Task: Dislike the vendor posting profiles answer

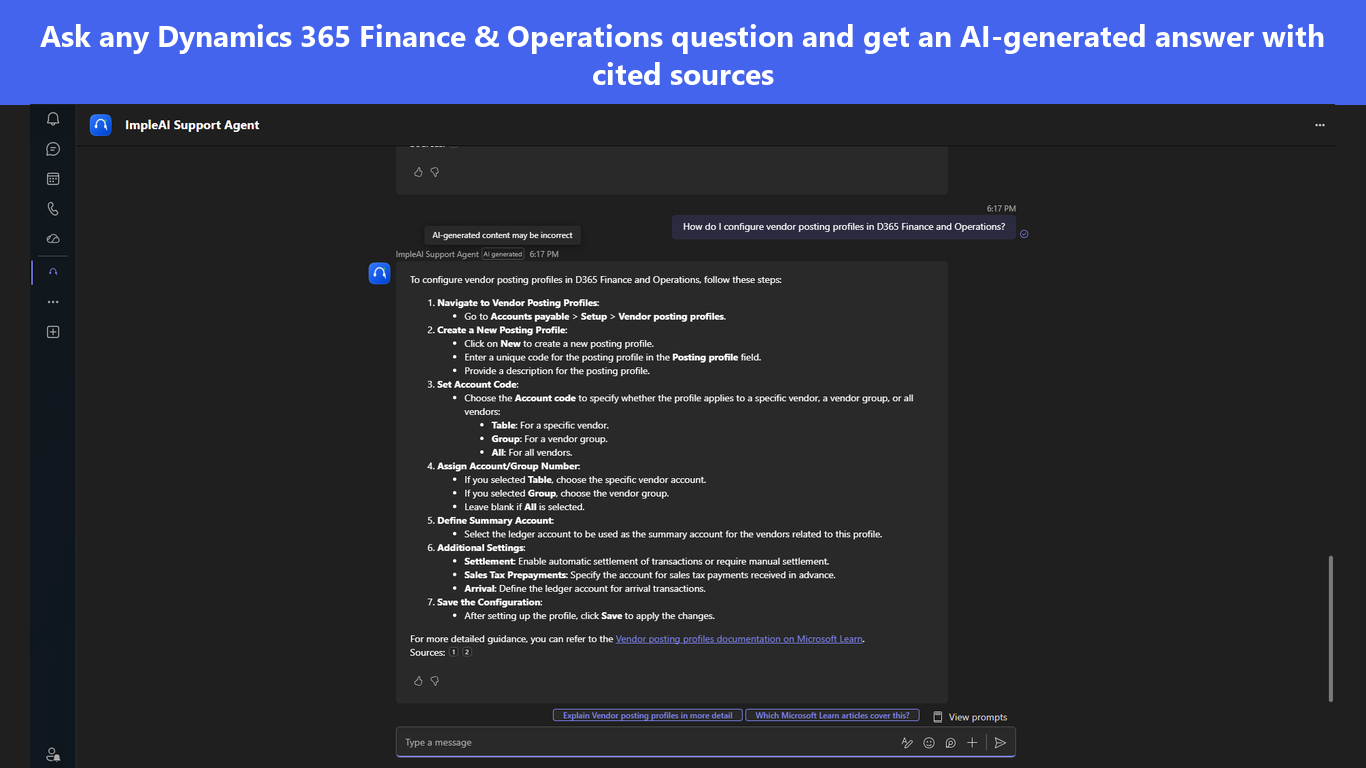Action: click(x=435, y=681)
